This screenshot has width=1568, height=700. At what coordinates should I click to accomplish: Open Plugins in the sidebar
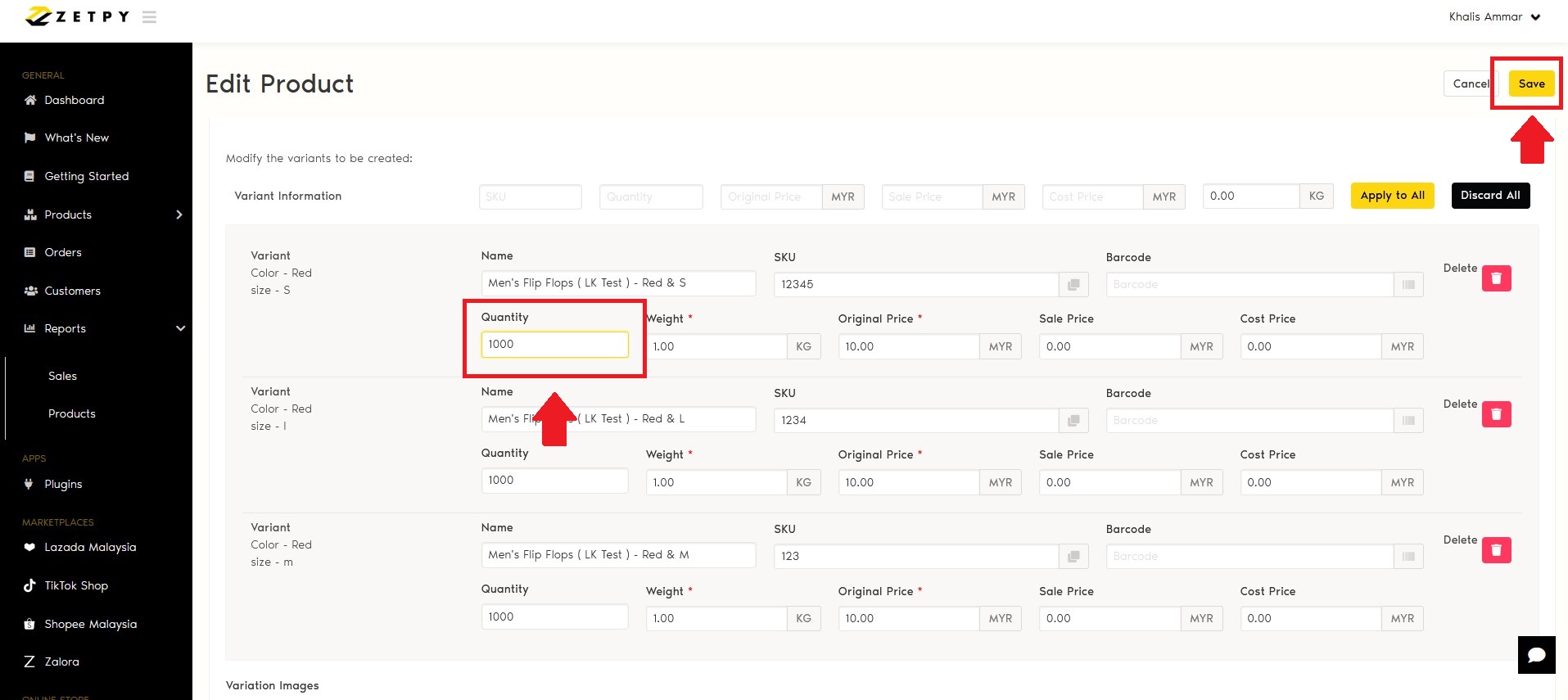[x=63, y=484]
